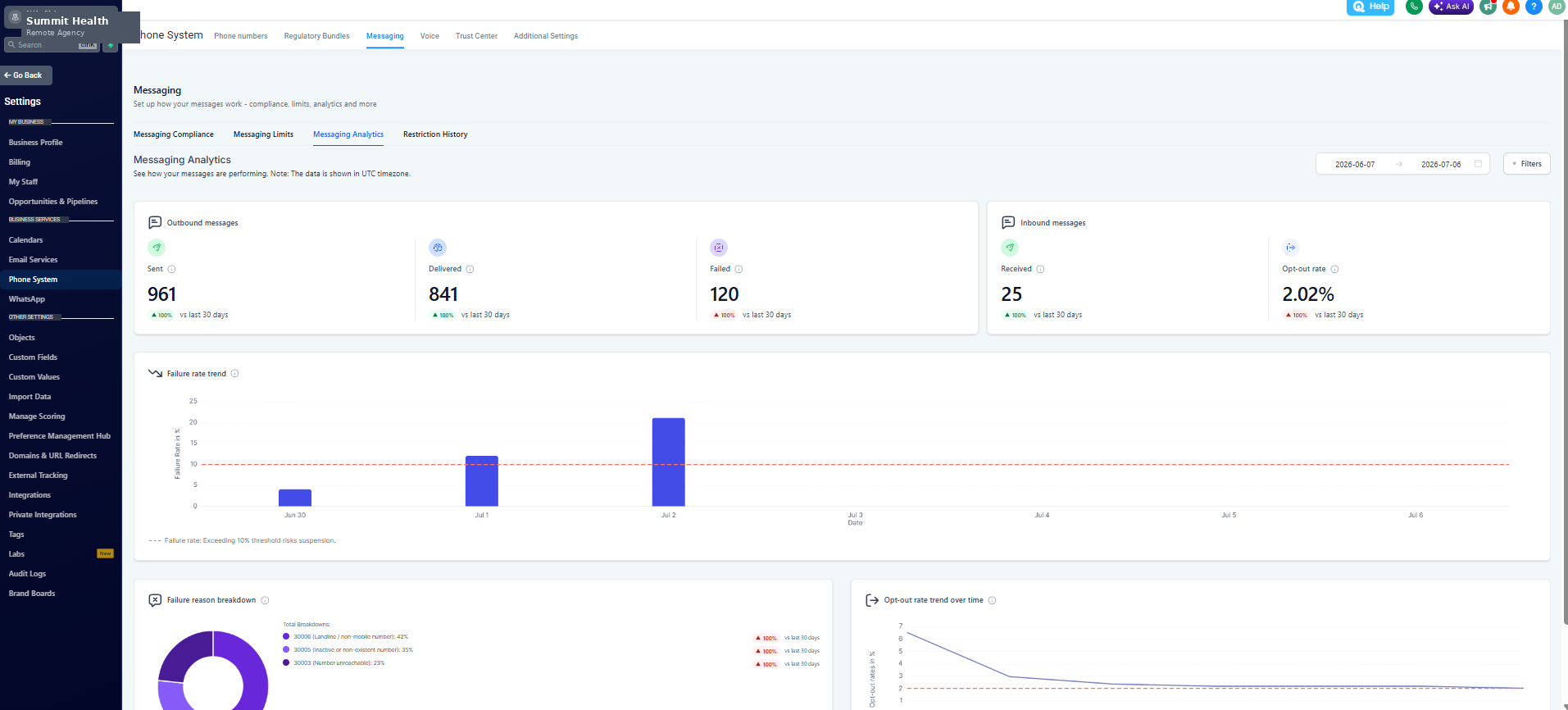Viewport: 1568px width, 710px height.
Task: Click info icon next to Received
Action: (1040, 269)
